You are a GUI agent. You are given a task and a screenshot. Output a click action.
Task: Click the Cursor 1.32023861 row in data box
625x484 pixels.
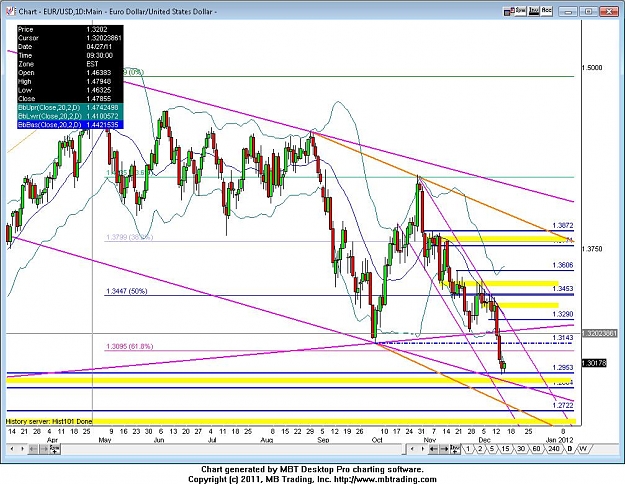coord(70,38)
